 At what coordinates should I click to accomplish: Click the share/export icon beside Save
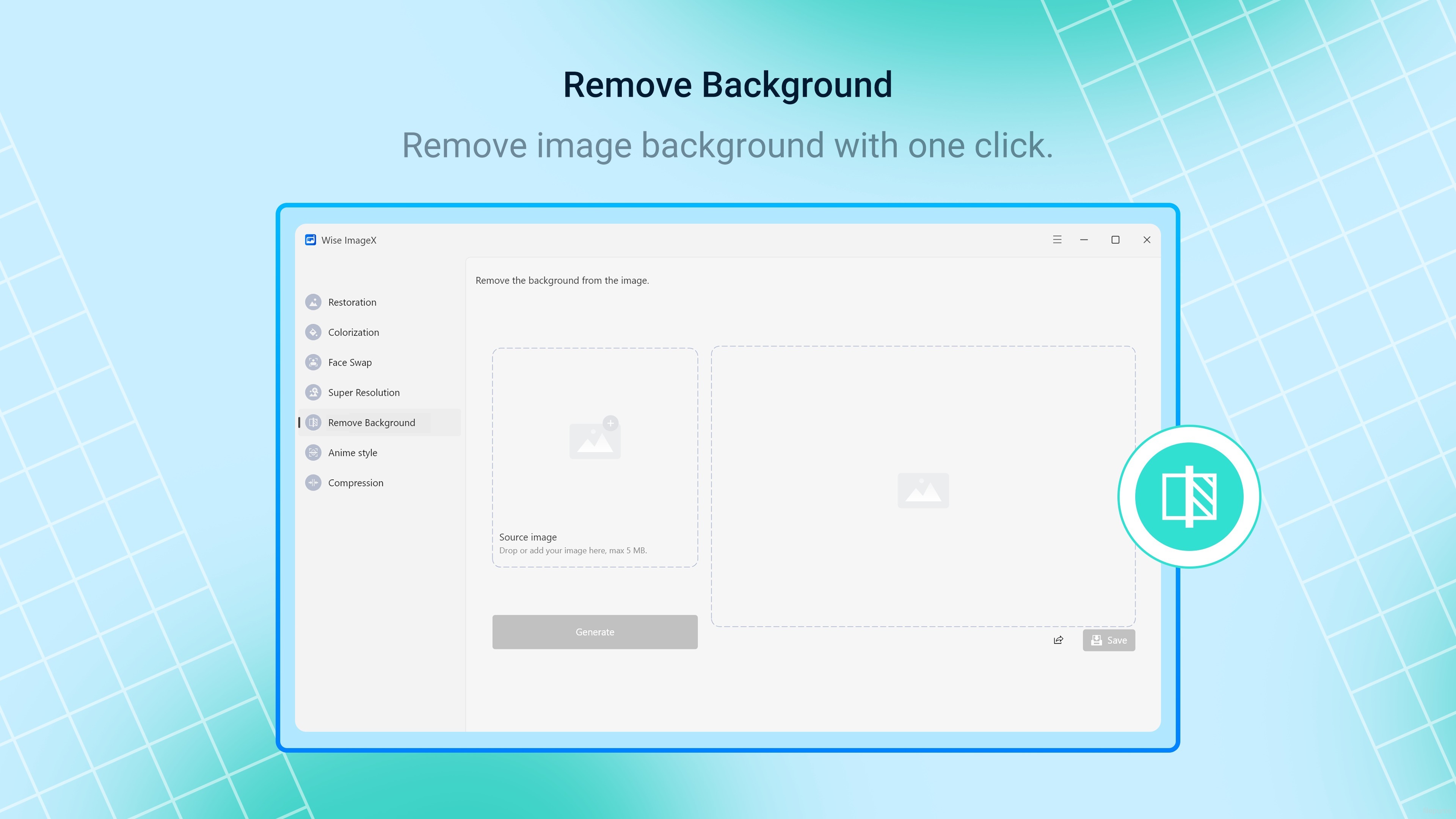coord(1058,640)
